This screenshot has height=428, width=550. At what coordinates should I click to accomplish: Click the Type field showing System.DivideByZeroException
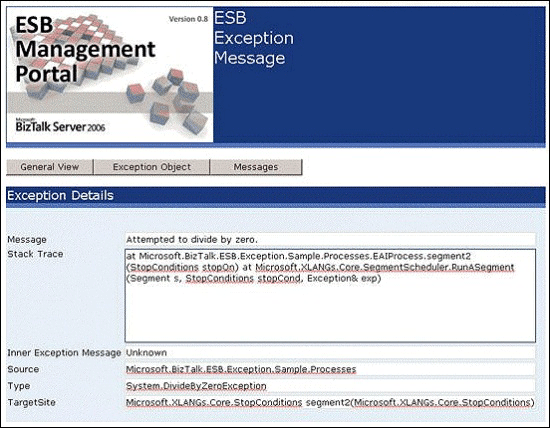(x=330, y=386)
